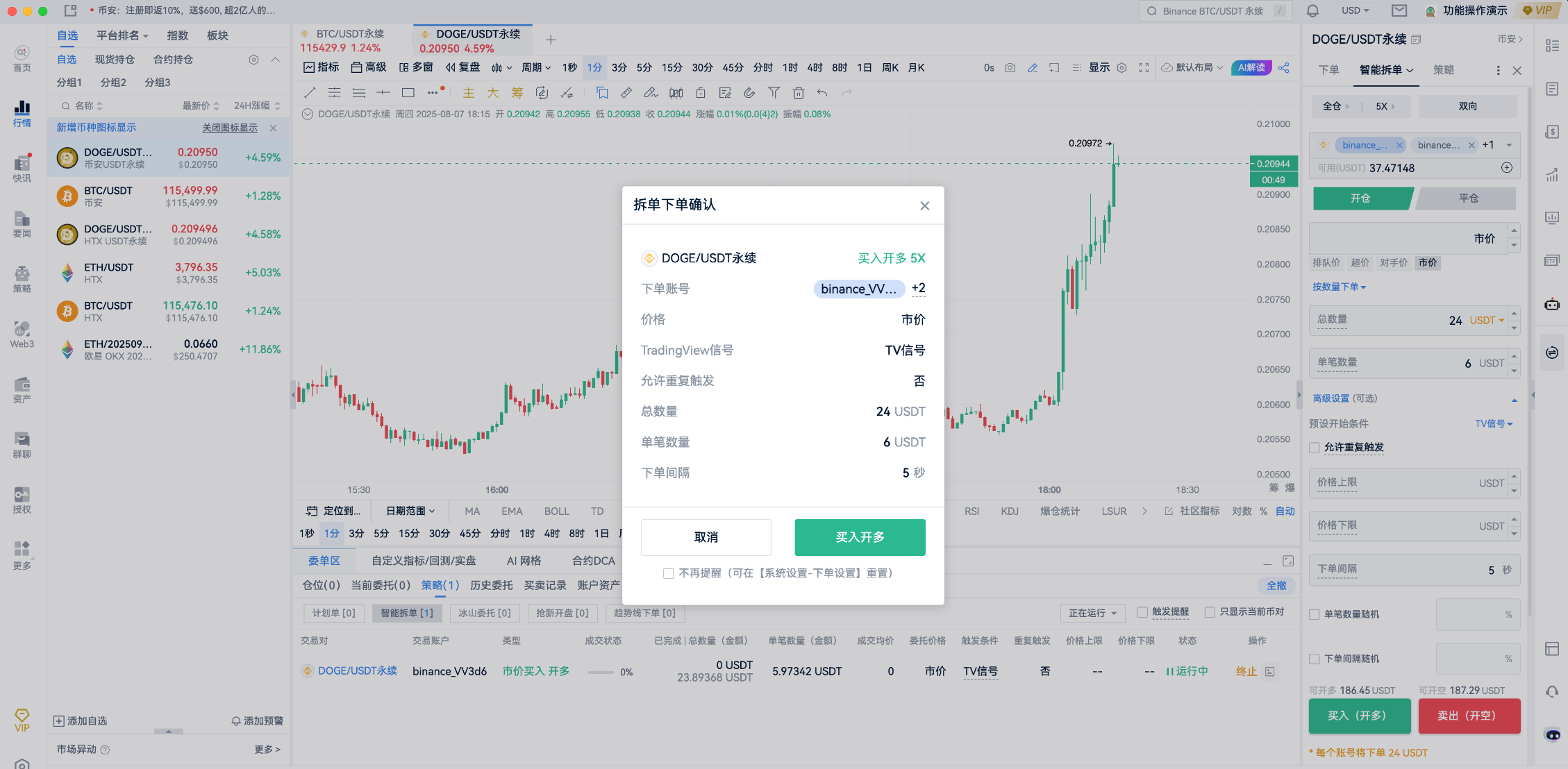Close the 拆单下单确认 dialog
Screen dimensions: 1568x769
[924, 205]
